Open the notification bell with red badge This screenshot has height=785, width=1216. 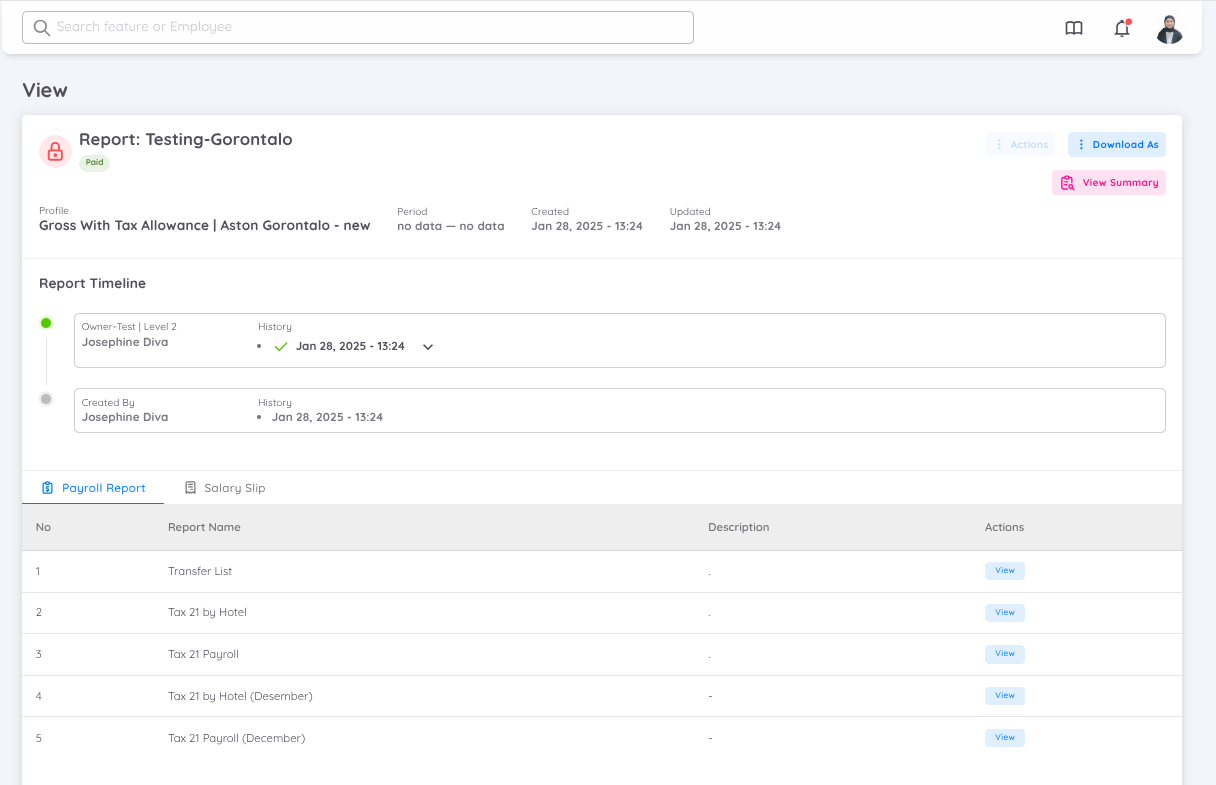(x=1121, y=28)
